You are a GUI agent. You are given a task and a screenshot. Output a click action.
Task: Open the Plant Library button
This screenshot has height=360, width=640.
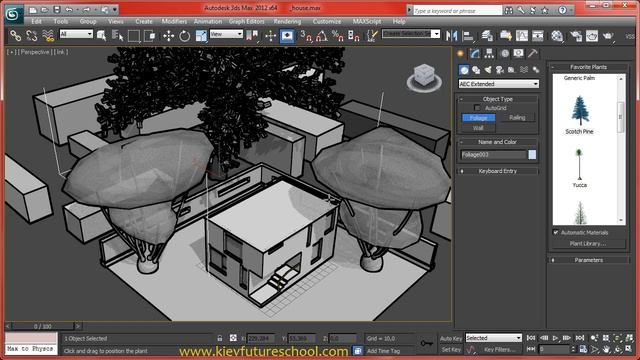pos(588,244)
